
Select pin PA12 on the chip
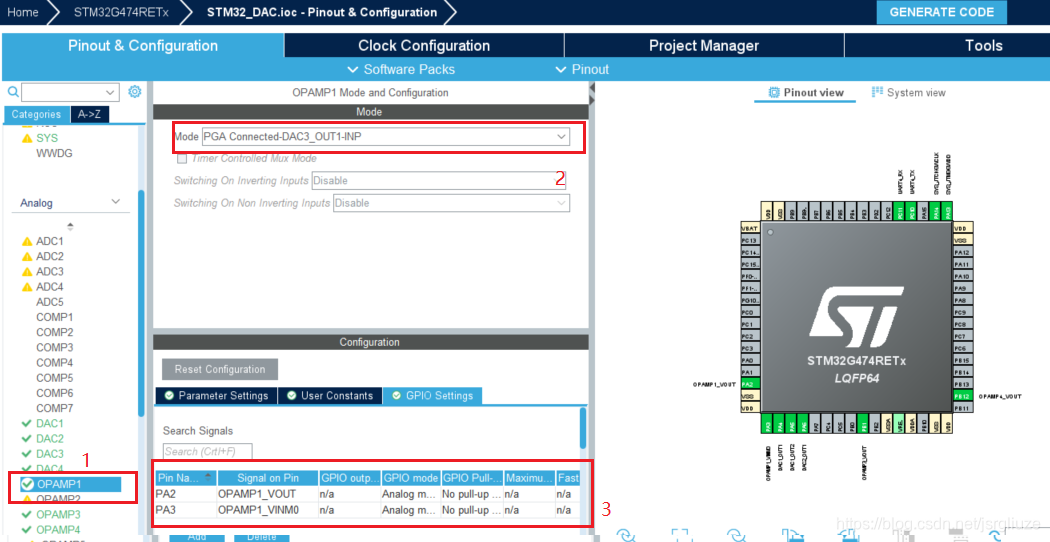(963, 253)
